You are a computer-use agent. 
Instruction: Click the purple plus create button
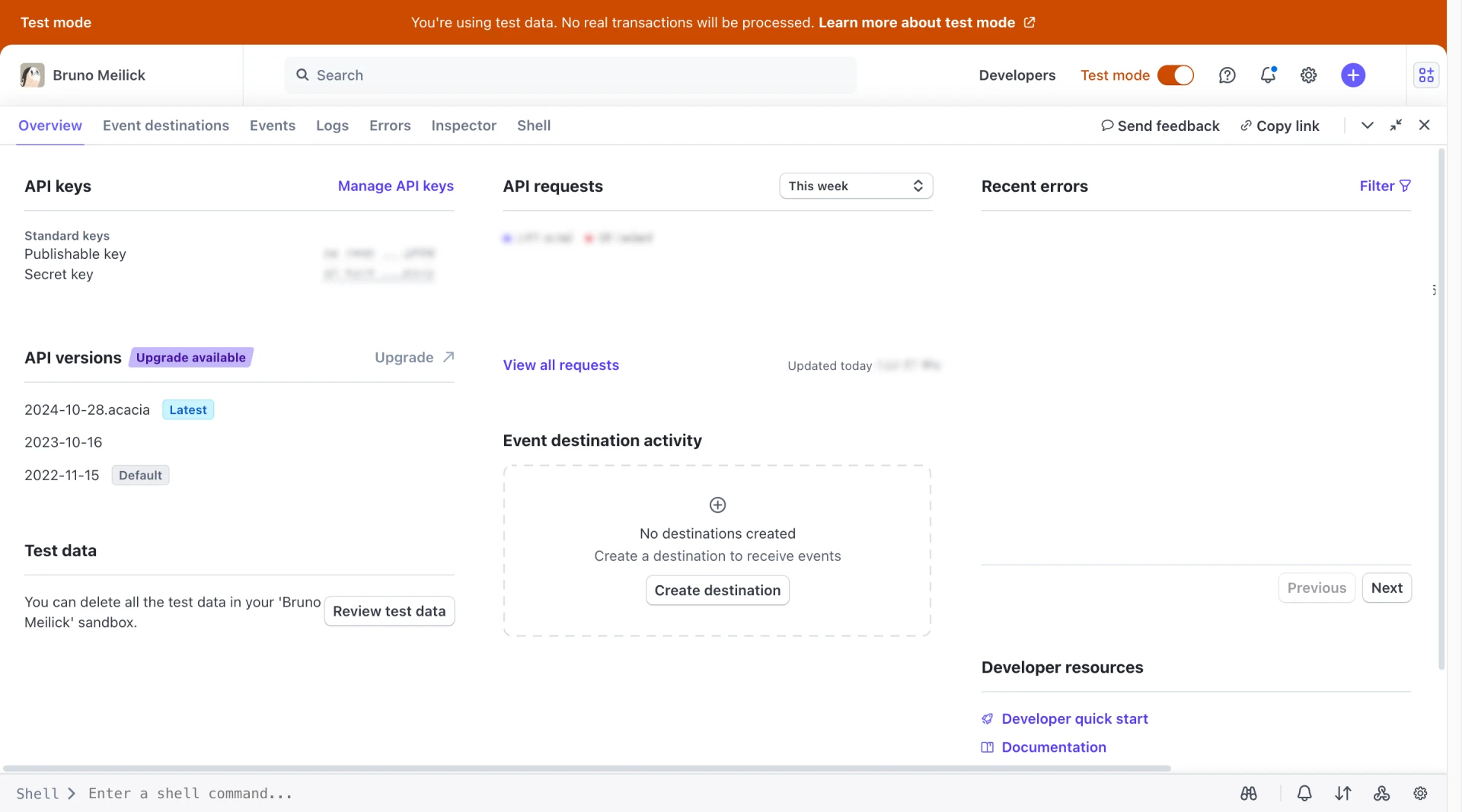(x=1352, y=75)
